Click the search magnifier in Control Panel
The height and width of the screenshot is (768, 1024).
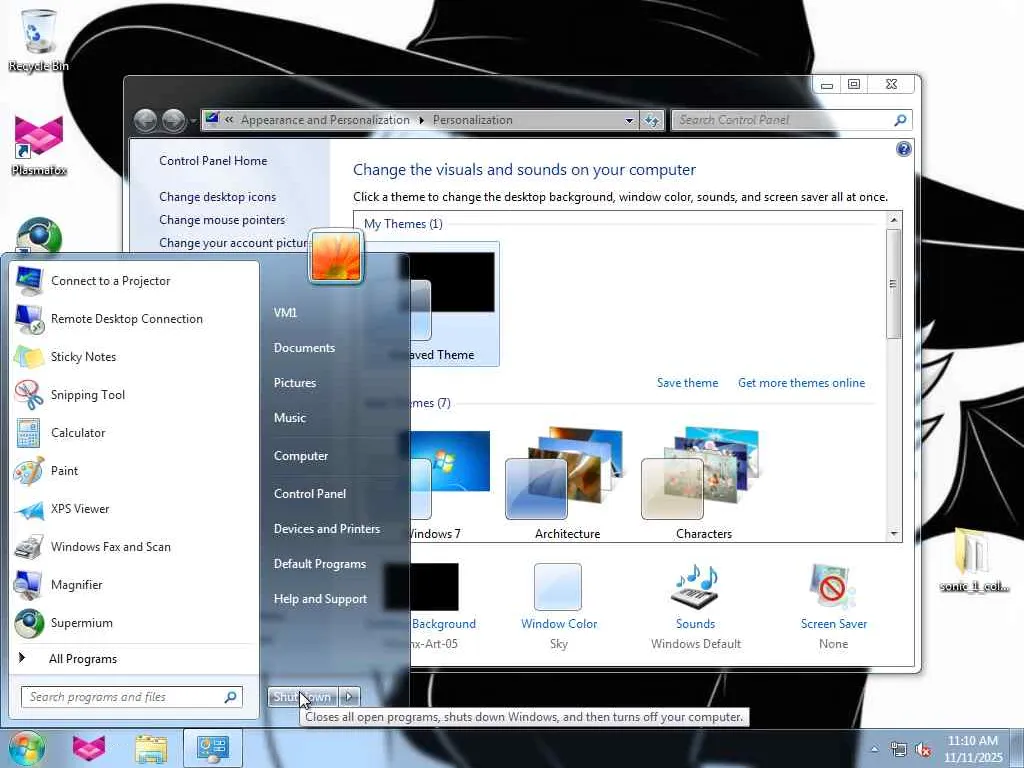click(x=900, y=120)
